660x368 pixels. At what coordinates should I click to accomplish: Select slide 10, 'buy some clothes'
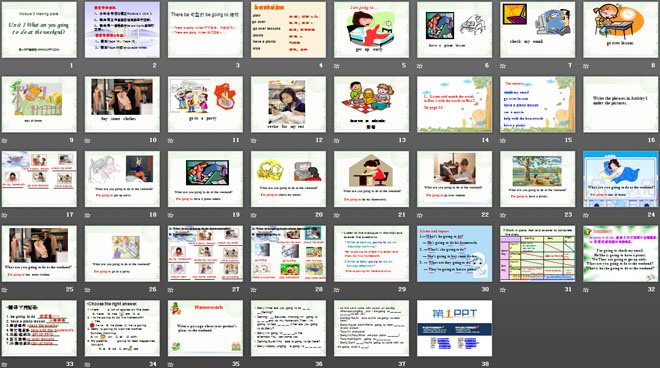[x=122, y=104]
